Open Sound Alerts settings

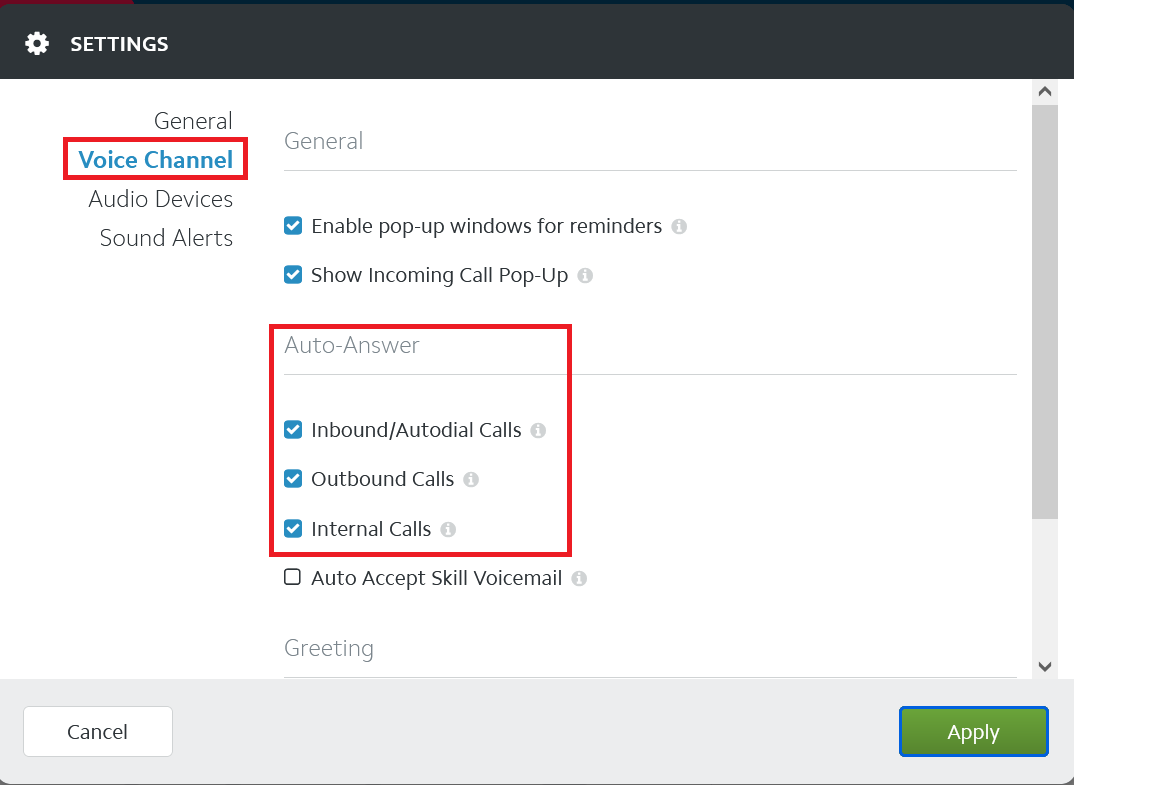coord(166,238)
